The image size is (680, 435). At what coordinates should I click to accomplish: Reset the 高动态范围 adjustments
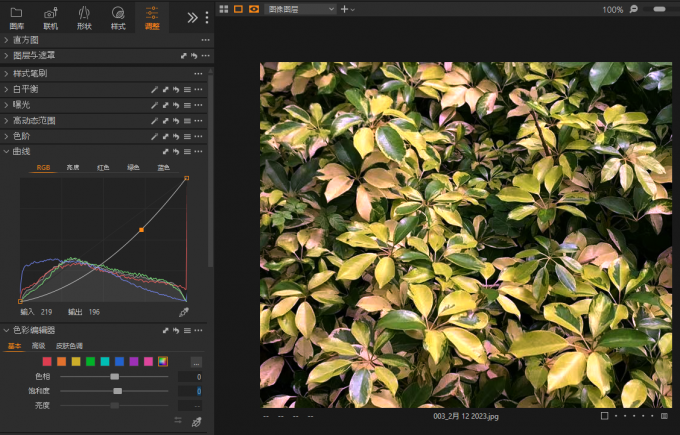(x=176, y=121)
